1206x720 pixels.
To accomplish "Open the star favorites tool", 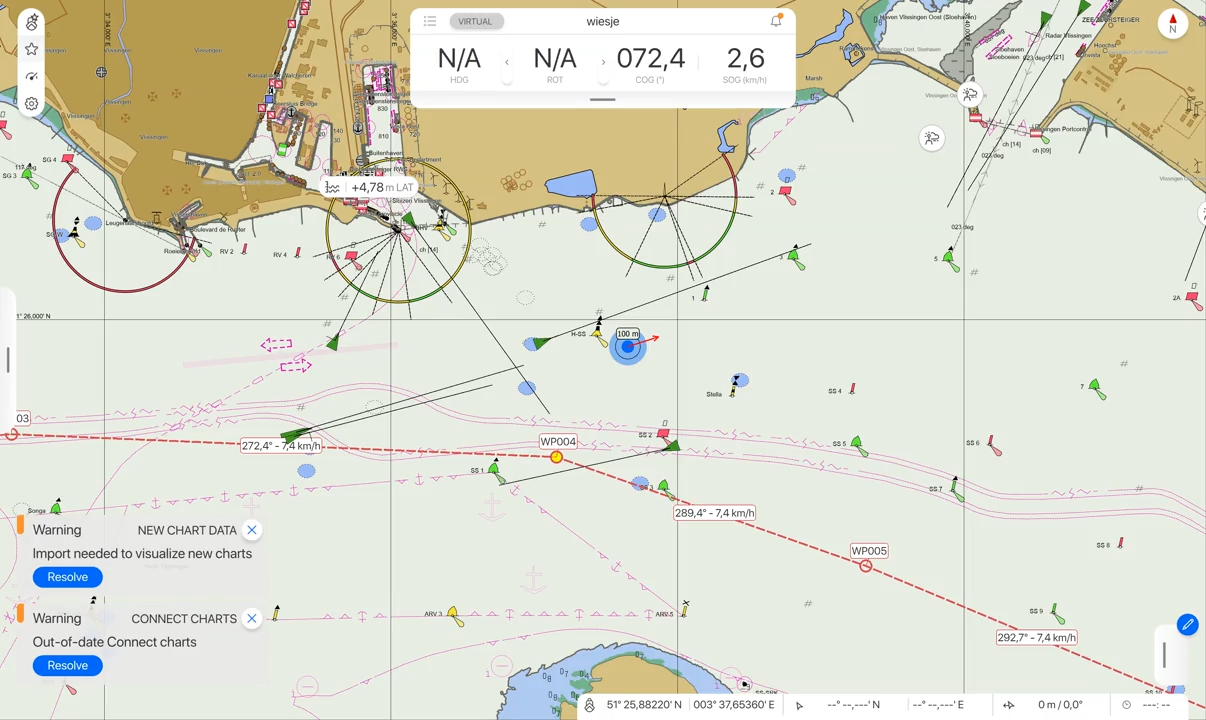I will click(32, 49).
